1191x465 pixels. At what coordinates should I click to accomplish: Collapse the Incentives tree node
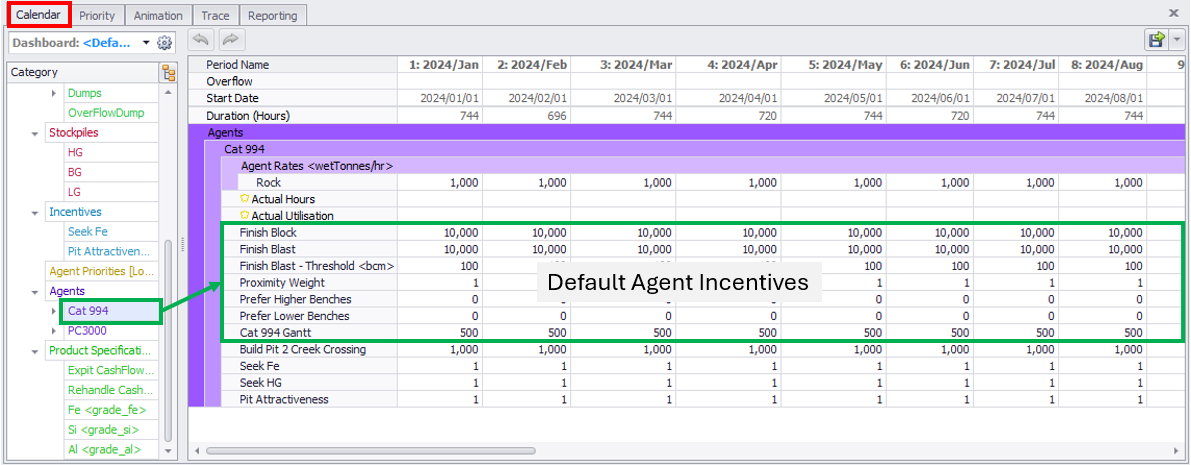(x=36, y=212)
